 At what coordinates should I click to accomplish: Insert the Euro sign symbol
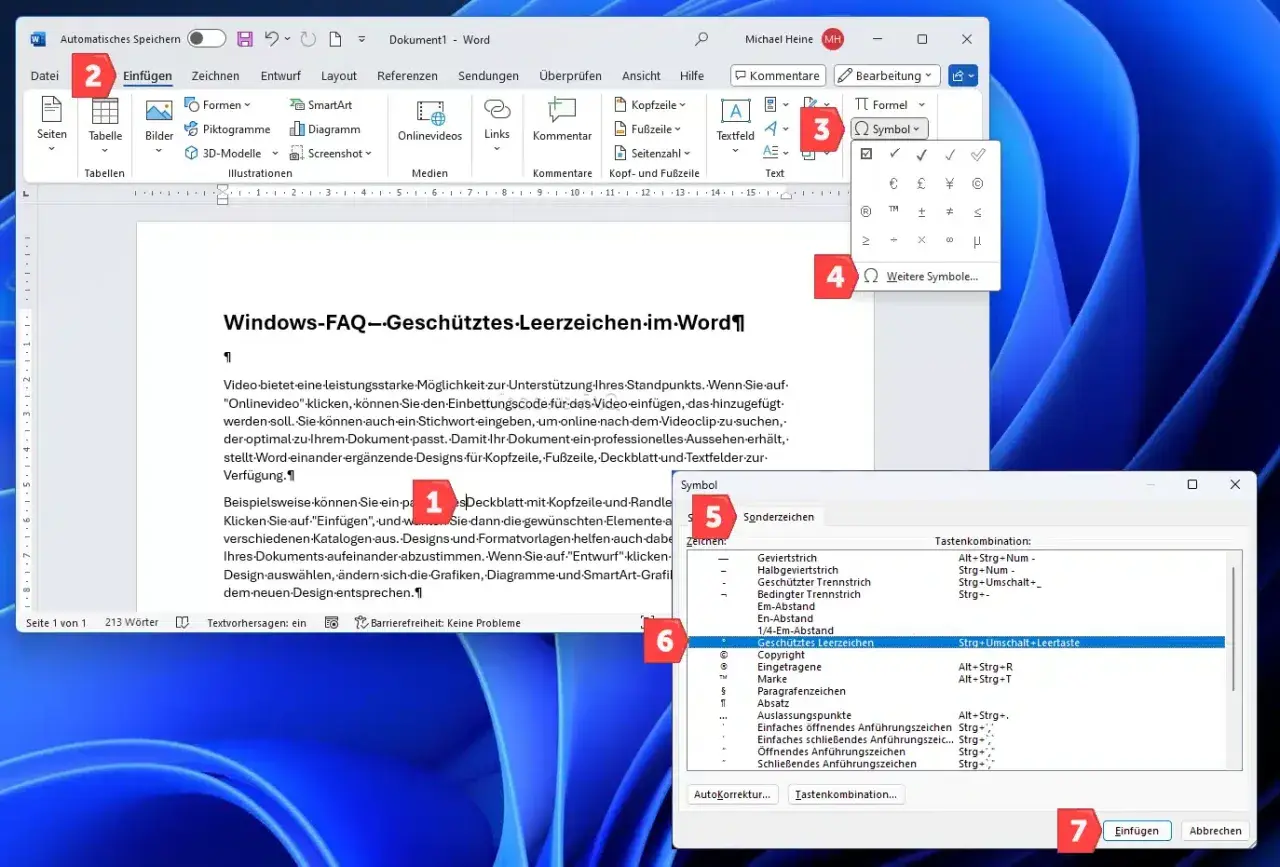click(x=894, y=183)
